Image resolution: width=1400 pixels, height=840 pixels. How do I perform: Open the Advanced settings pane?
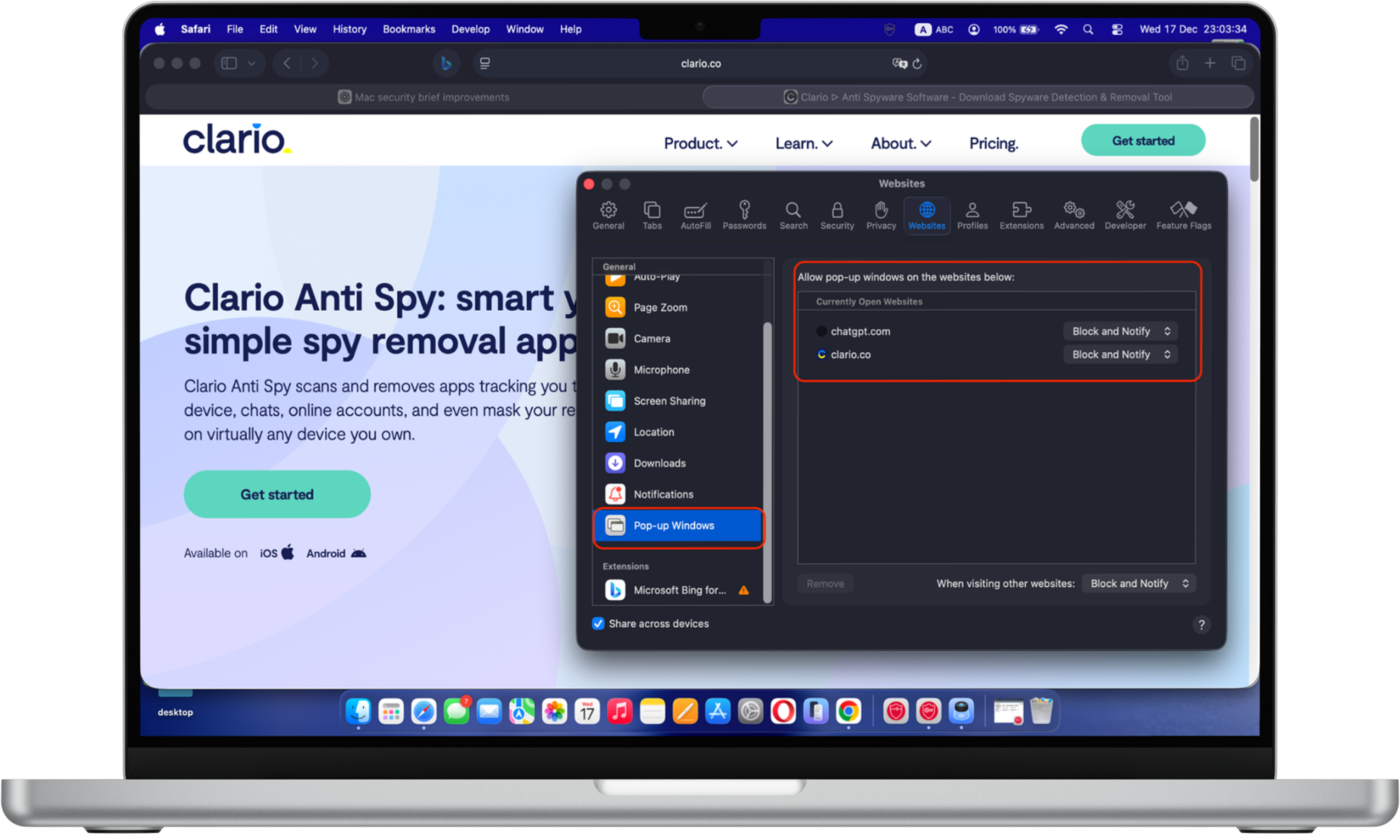[1073, 215]
